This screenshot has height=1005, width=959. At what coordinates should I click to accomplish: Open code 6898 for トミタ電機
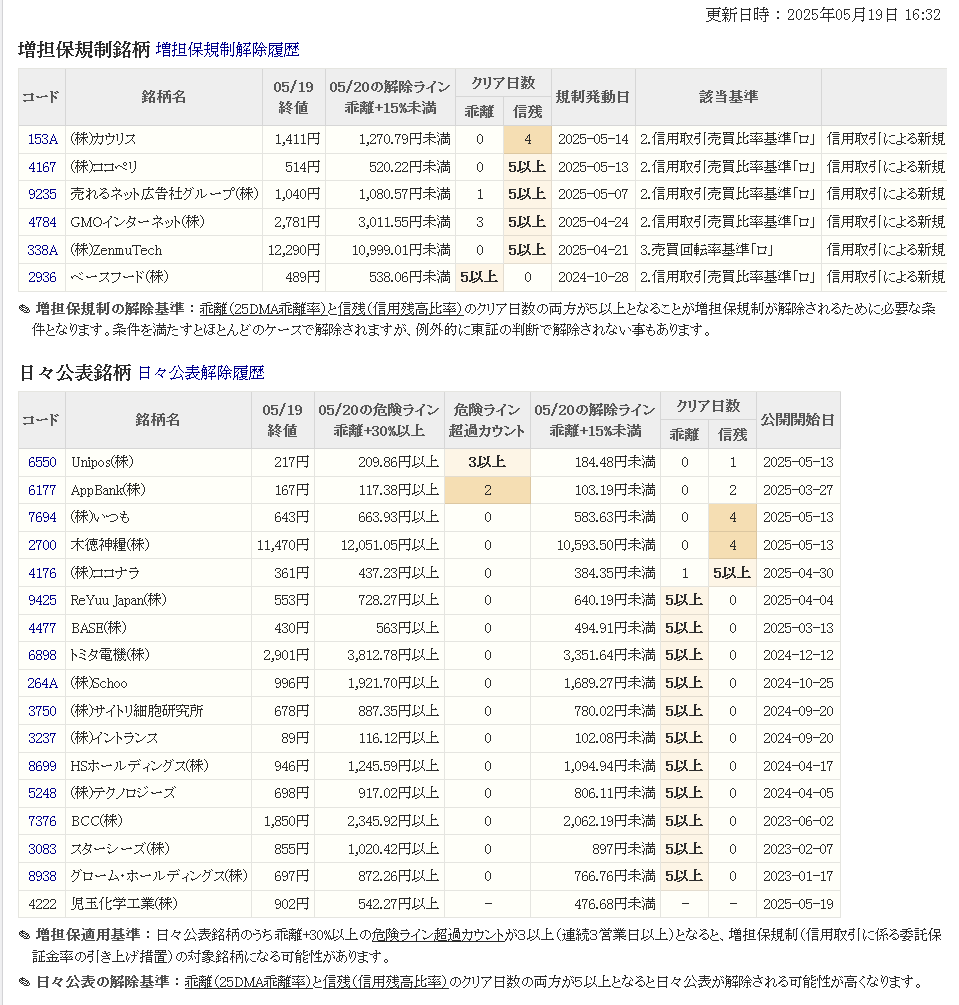tap(42, 655)
